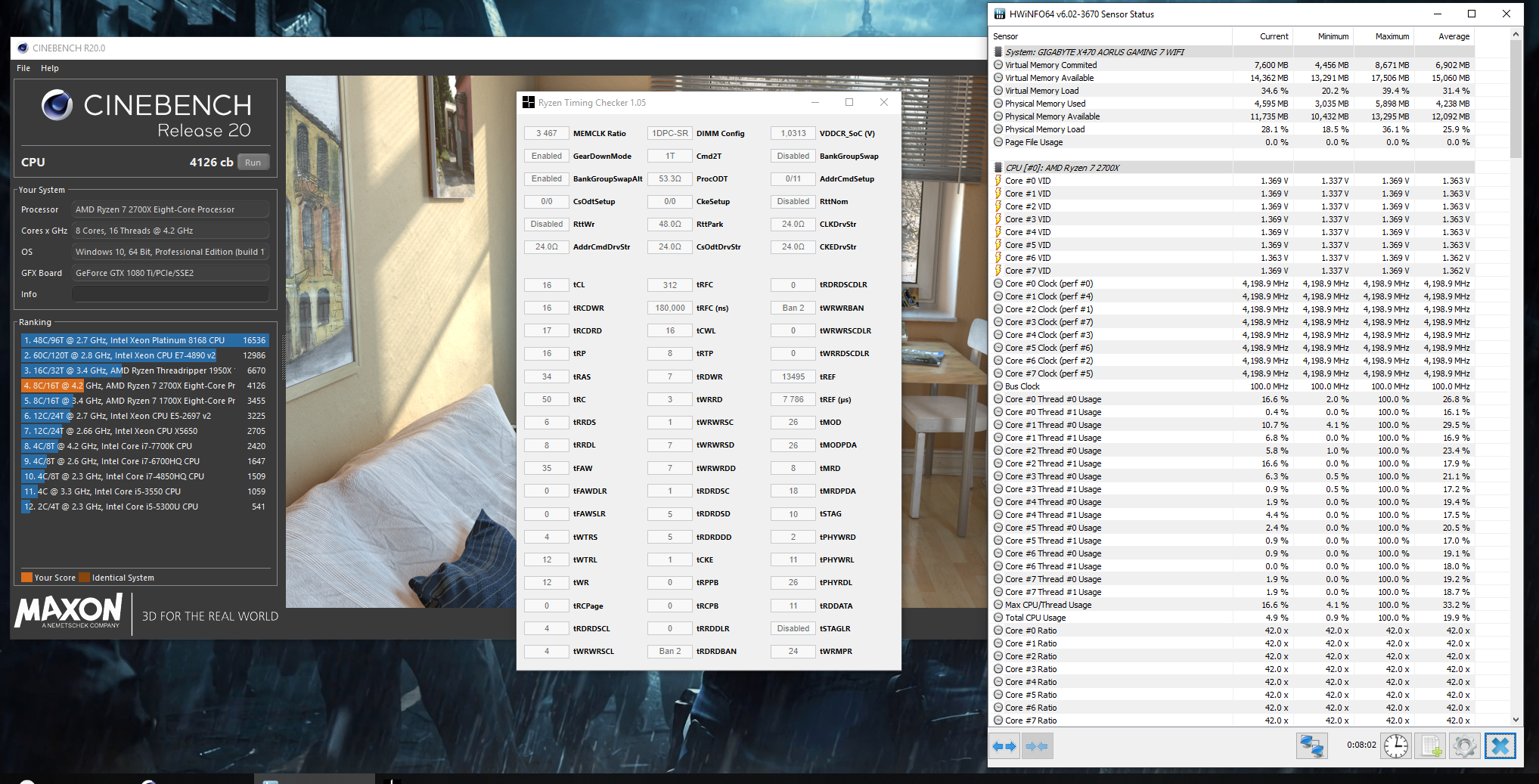Click the VDDCR_SoC (V) value field
1539x784 pixels.
[x=793, y=133]
